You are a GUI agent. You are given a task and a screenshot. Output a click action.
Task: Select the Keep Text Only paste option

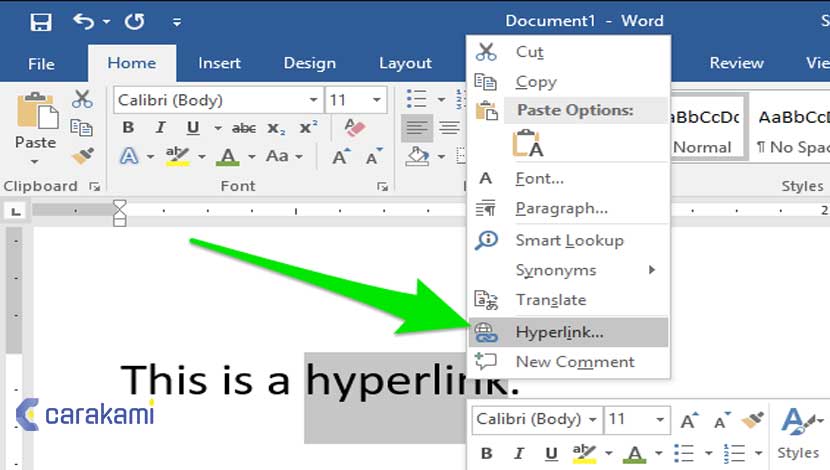(x=528, y=143)
